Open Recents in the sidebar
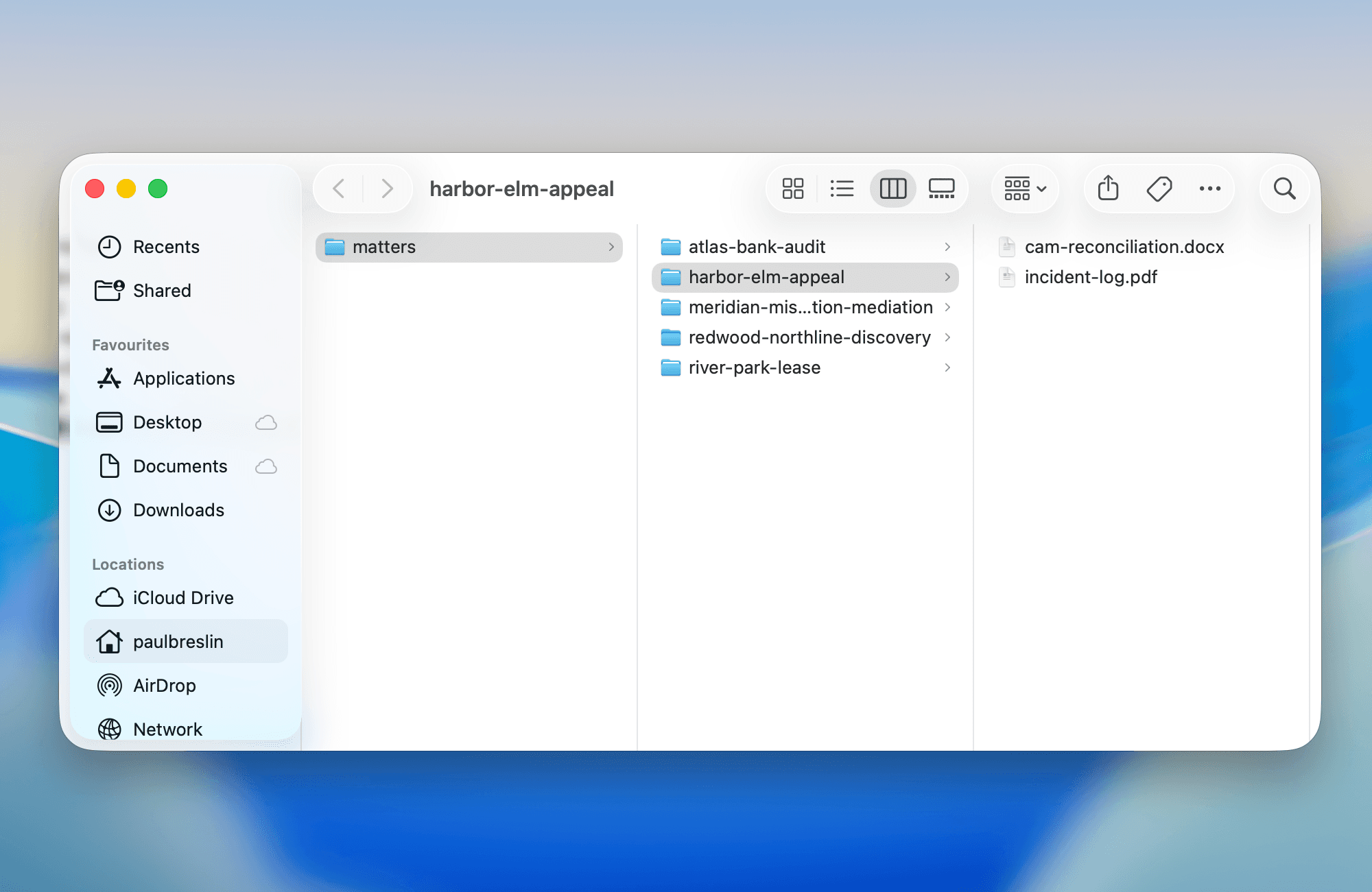The height and width of the screenshot is (892, 1372). coord(166,247)
